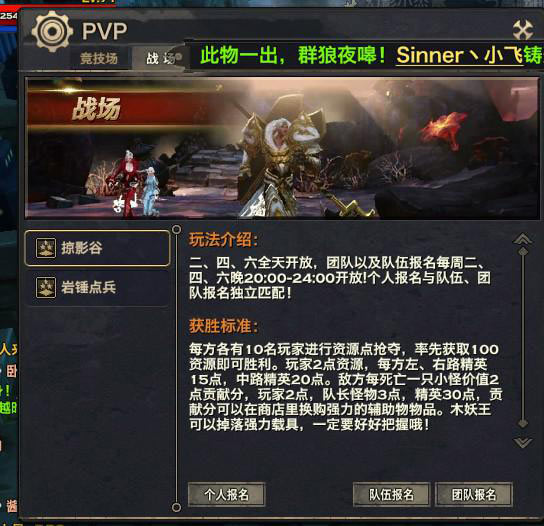Switch to the 竞技场 tab
The width and height of the screenshot is (544, 526).
(x=101, y=58)
